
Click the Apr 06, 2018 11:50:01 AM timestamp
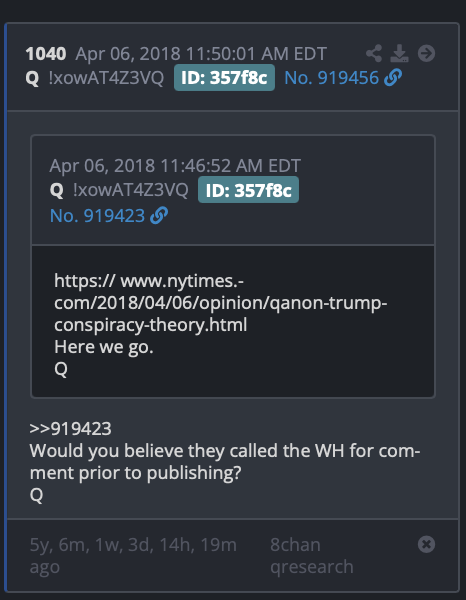pyautogui.click(x=201, y=54)
